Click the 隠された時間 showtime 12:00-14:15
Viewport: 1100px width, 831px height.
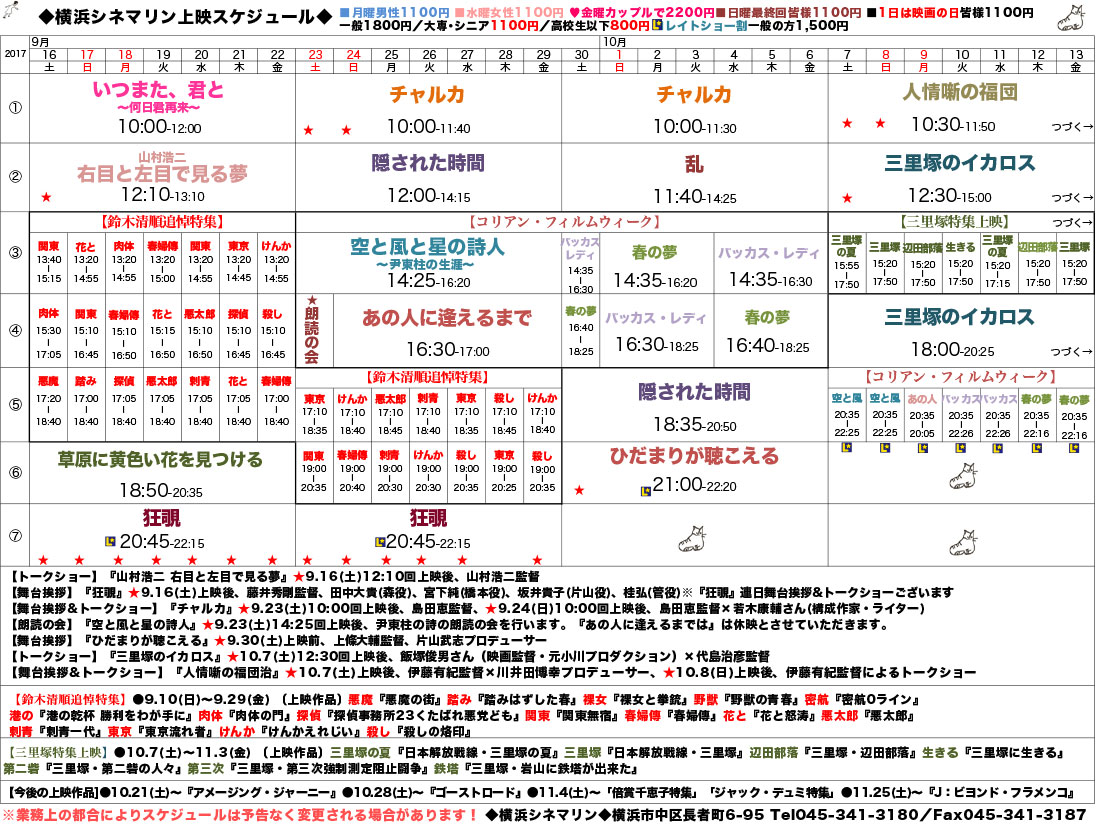(429, 196)
